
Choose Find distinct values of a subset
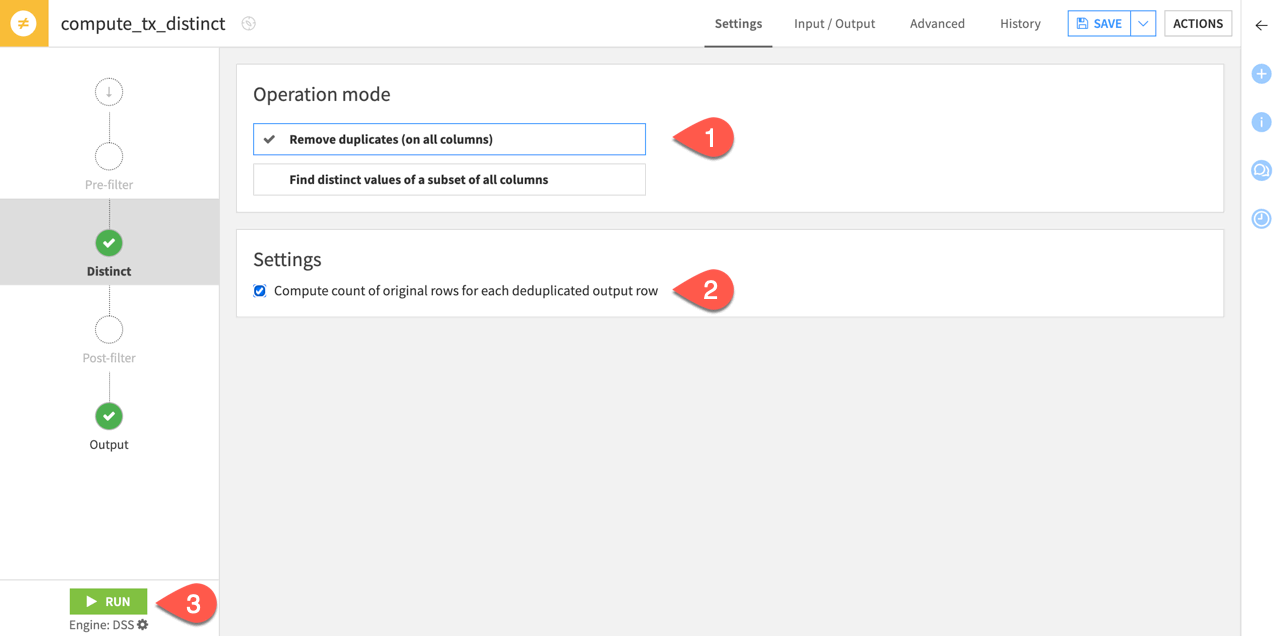point(448,179)
